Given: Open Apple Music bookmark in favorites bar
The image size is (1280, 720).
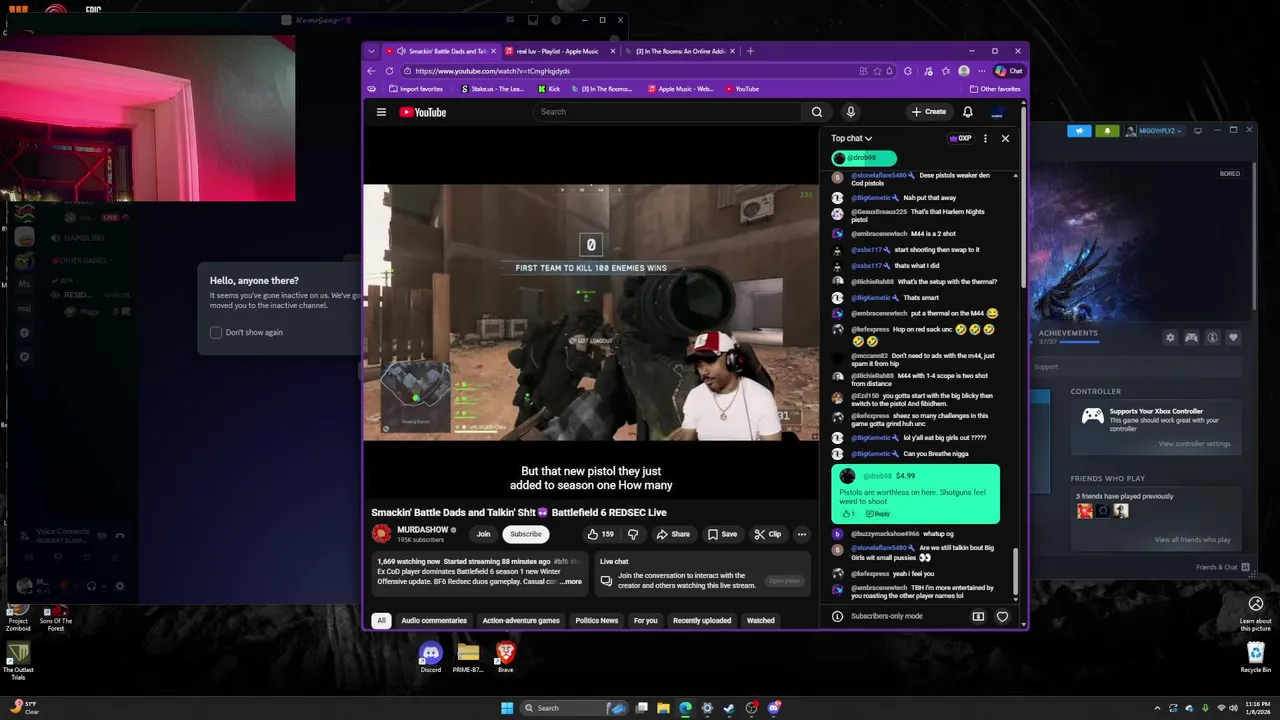Looking at the screenshot, I should (x=681, y=89).
